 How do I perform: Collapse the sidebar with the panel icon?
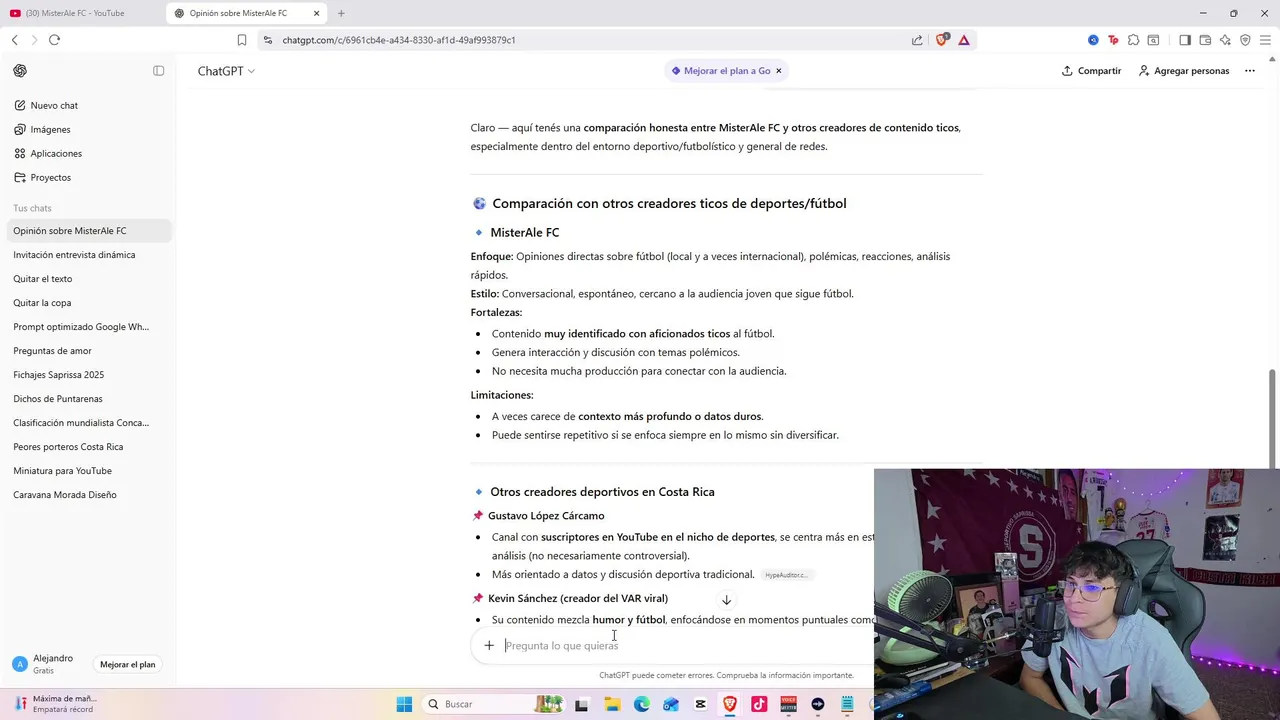pos(158,71)
